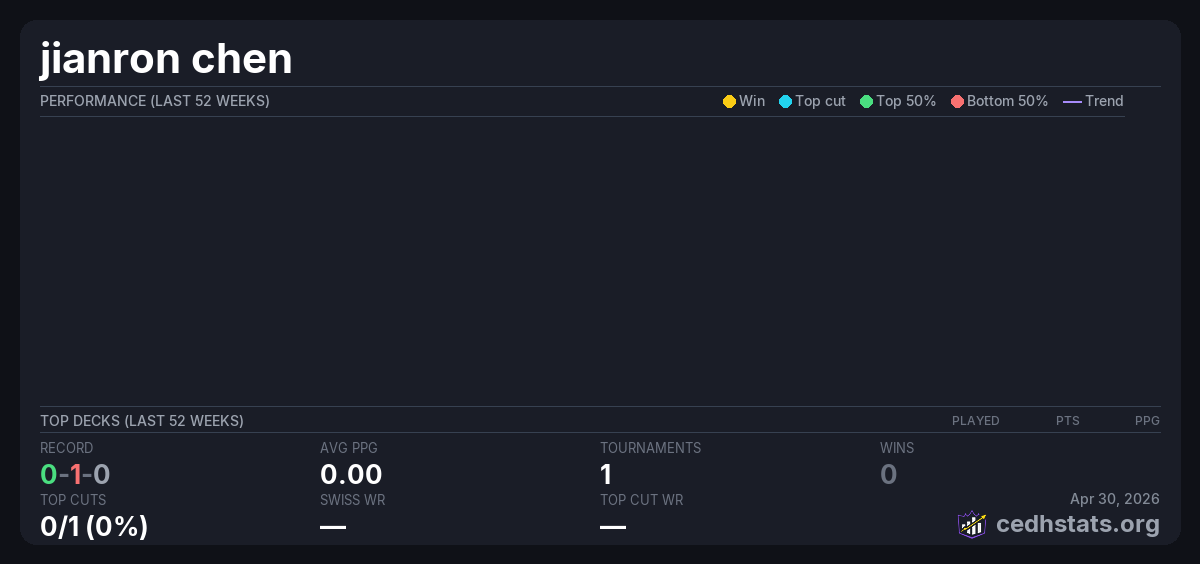Viewport: 1200px width, 564px height.
Task: Click the Top Decks (Last 52 Weeks) heading
Action: tap(141, 421)
